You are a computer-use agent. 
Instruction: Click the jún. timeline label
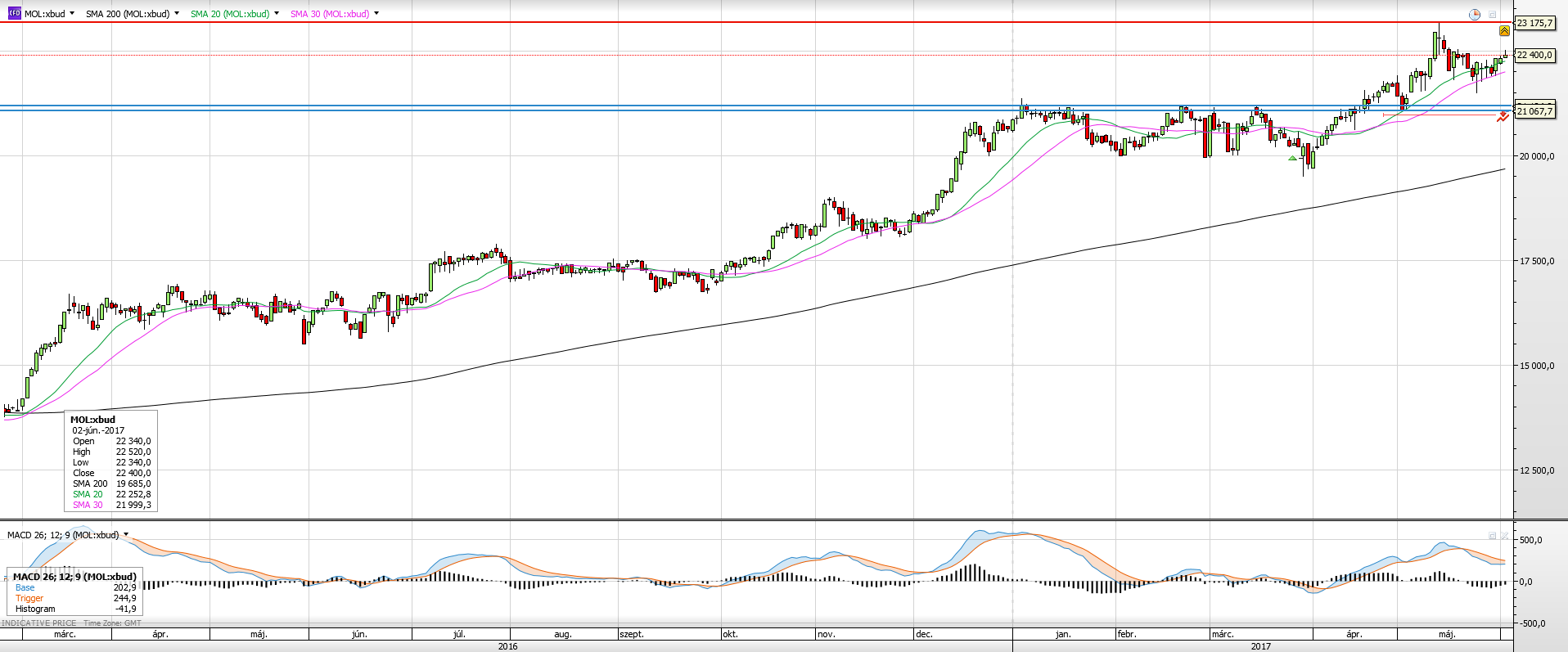359,634
